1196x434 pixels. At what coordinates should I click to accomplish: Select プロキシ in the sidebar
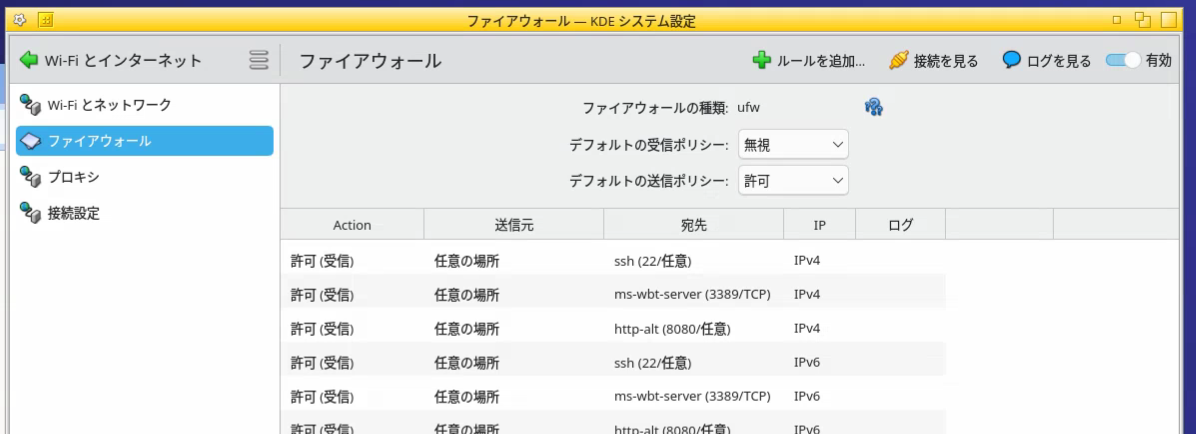(74, 177)
